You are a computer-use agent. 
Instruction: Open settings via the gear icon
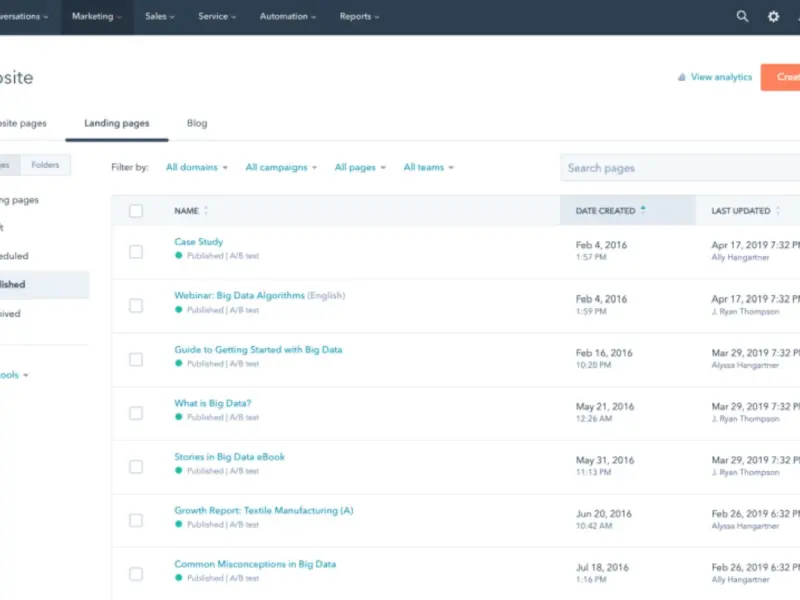(x=773, y=17)
